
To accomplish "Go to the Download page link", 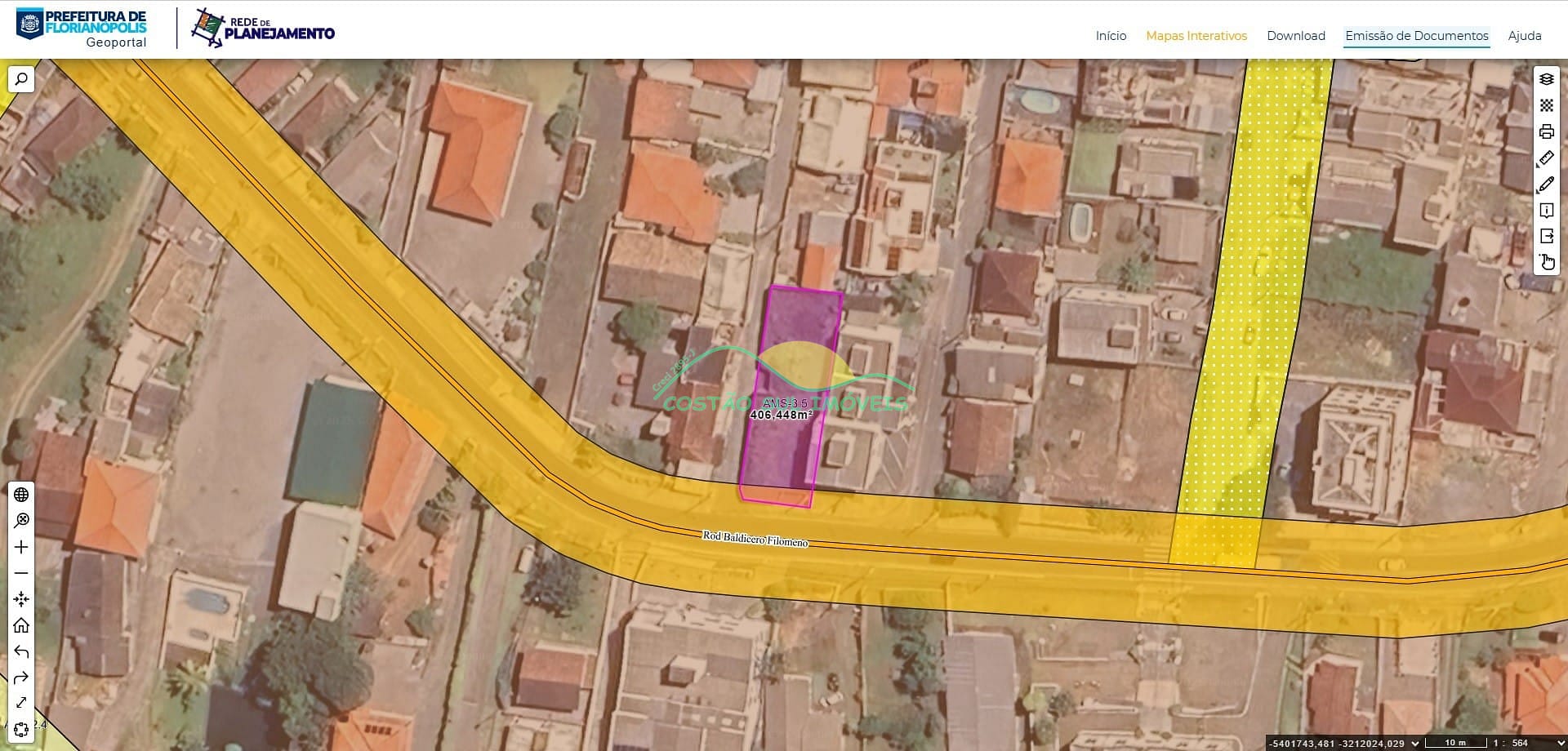I will pos(1295,36).
